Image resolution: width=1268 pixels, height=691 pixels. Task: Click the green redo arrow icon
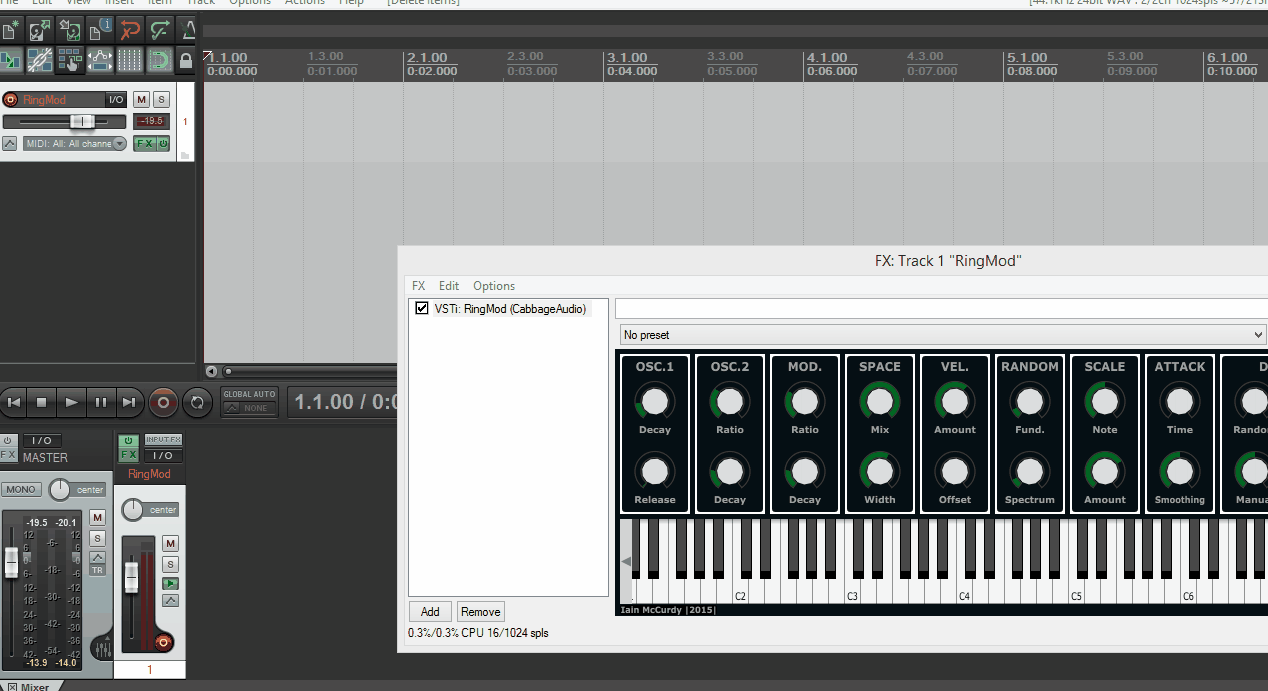pyautogui.click(x=160, y=31)
